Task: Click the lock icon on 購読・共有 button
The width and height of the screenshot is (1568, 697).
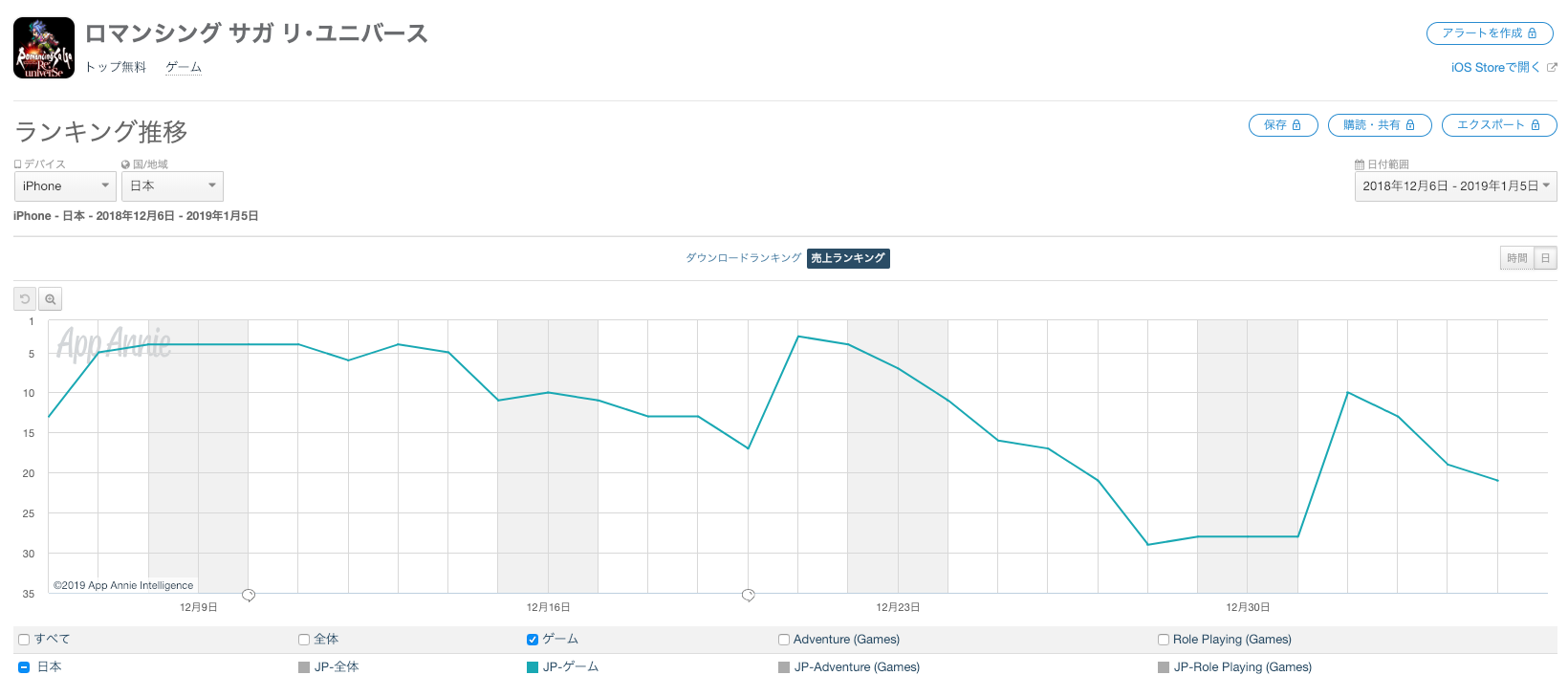Action: (1410, 125)
